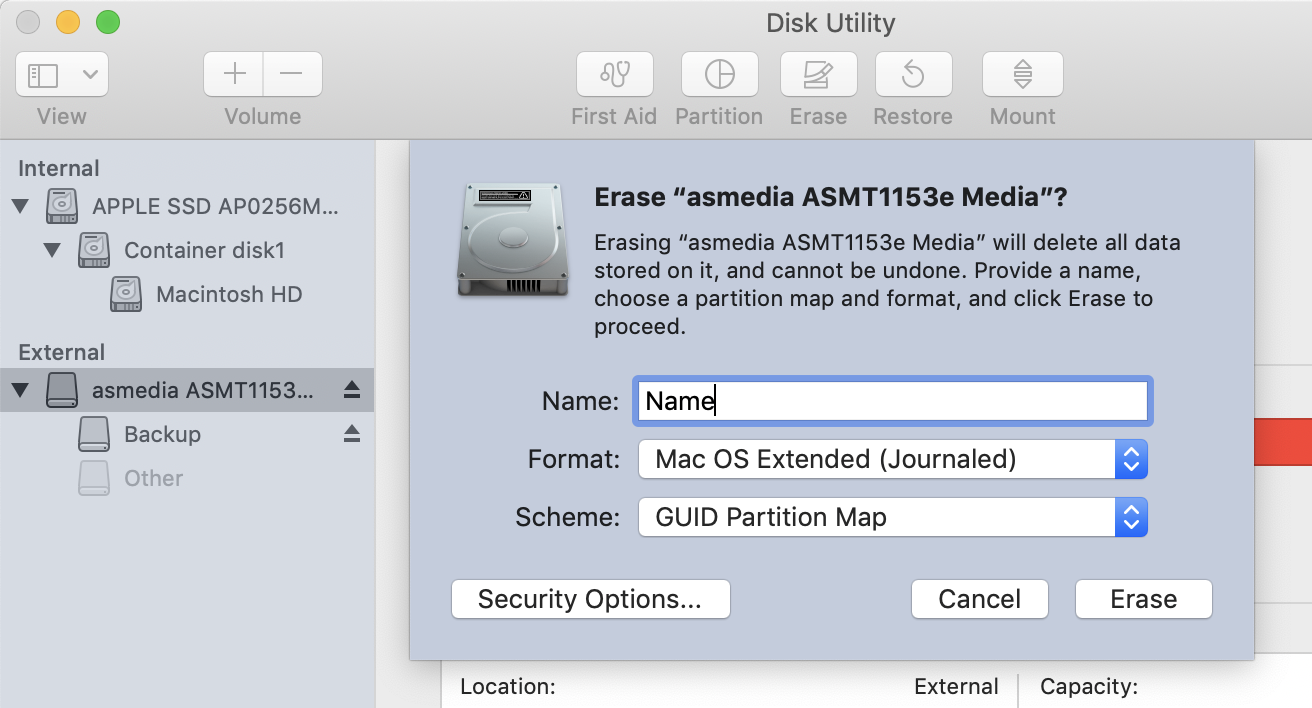Collapse the Container disk1 tree

53,250
